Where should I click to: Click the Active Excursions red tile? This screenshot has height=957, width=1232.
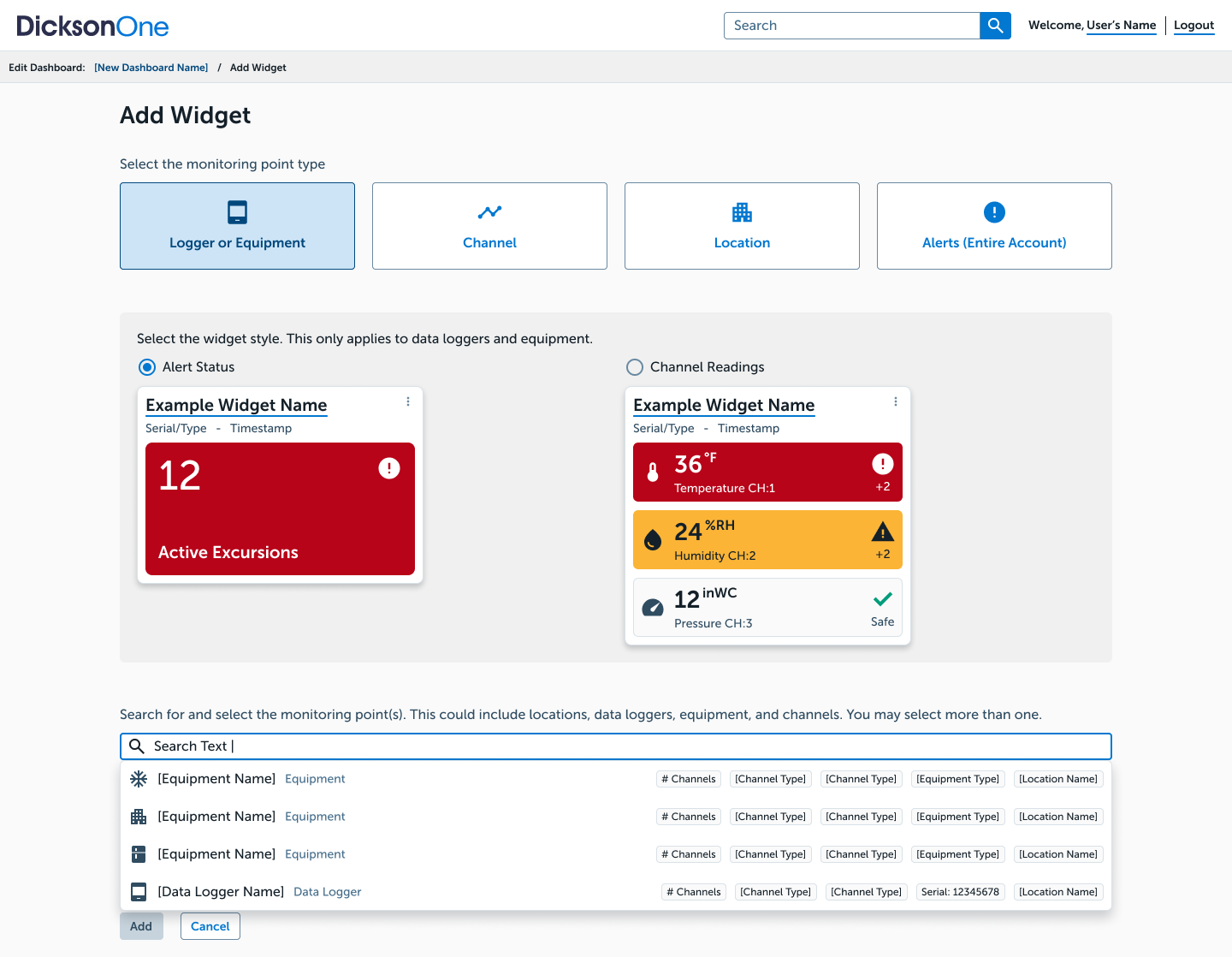pos(280,508)
